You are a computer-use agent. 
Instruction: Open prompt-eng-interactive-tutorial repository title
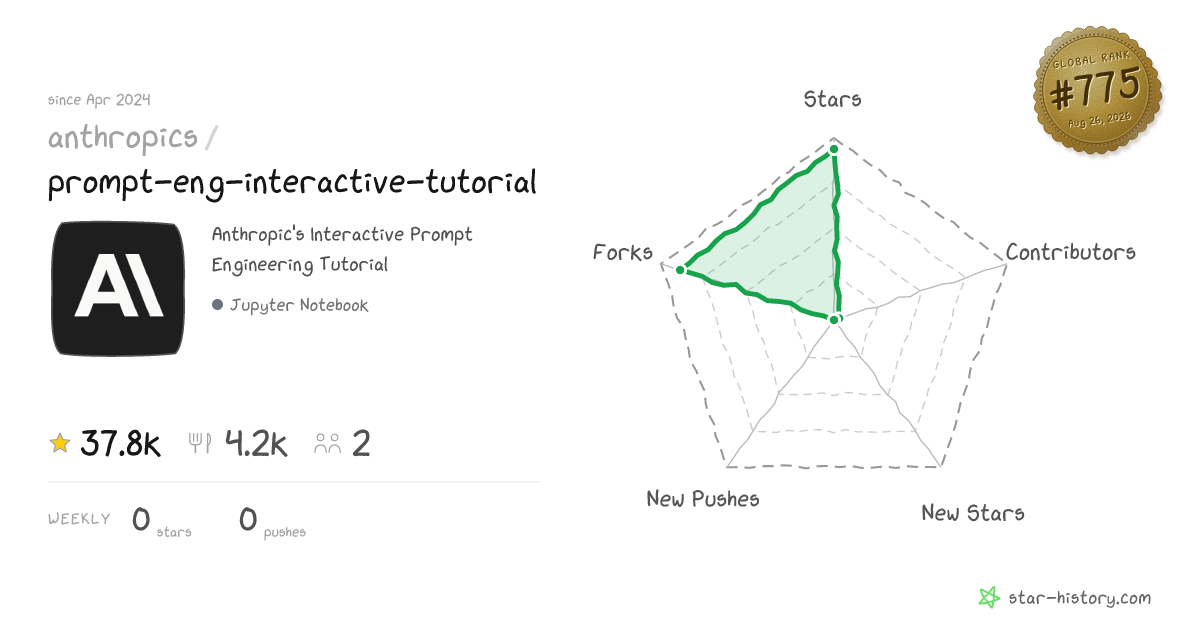(x=292, y=183)
